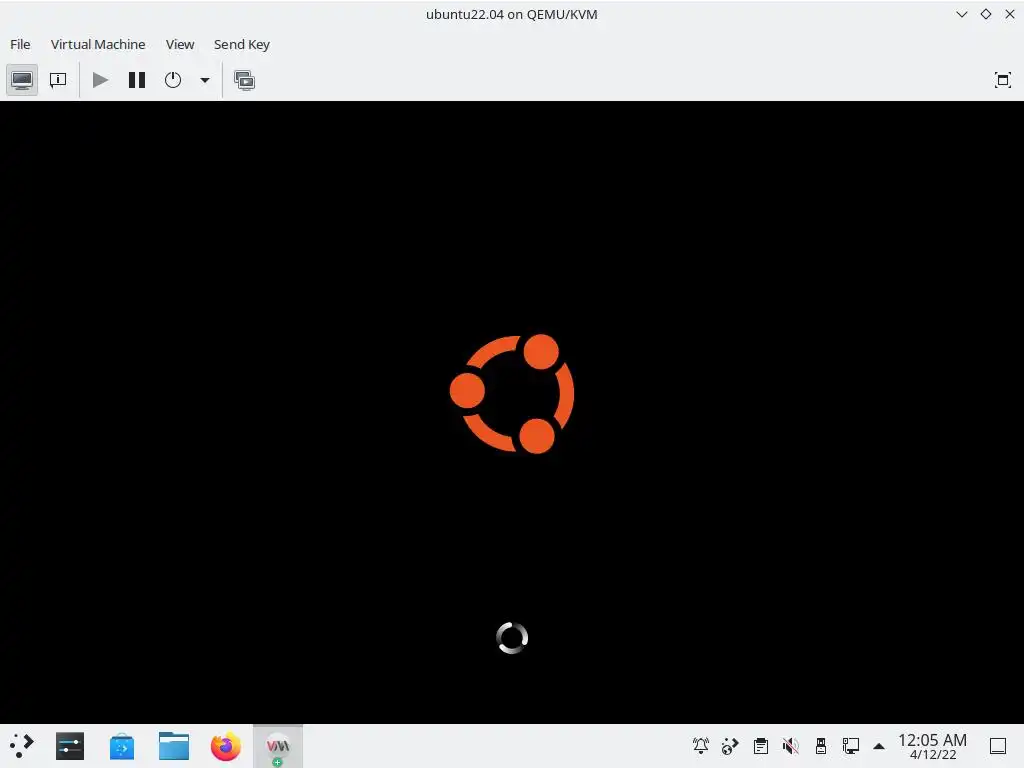1024x768 pixels.
Task: Open the View menu
Action: point(180,44)
